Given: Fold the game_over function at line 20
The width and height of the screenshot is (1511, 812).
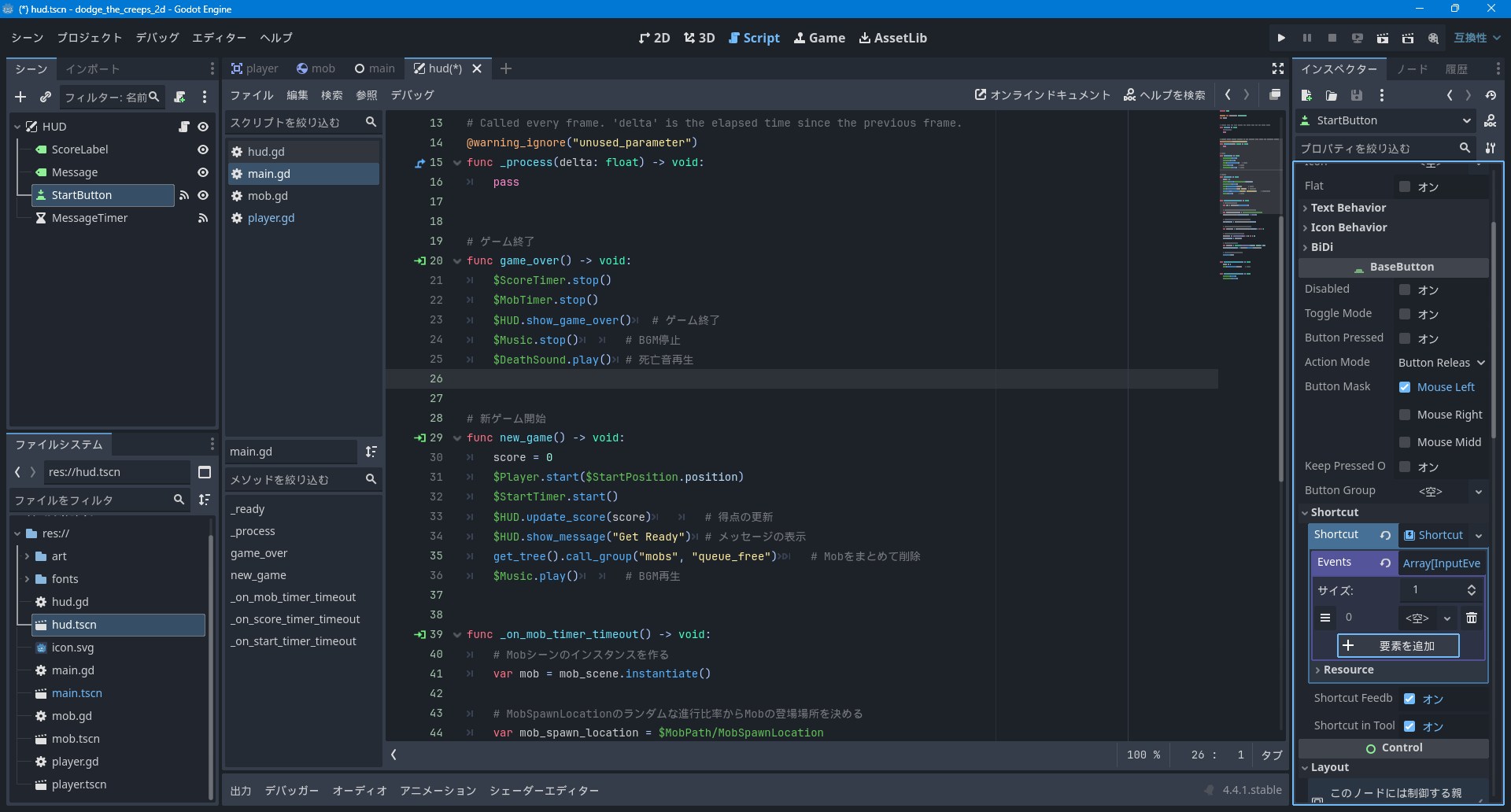Looking at the screenshot, I should (456, 261).
